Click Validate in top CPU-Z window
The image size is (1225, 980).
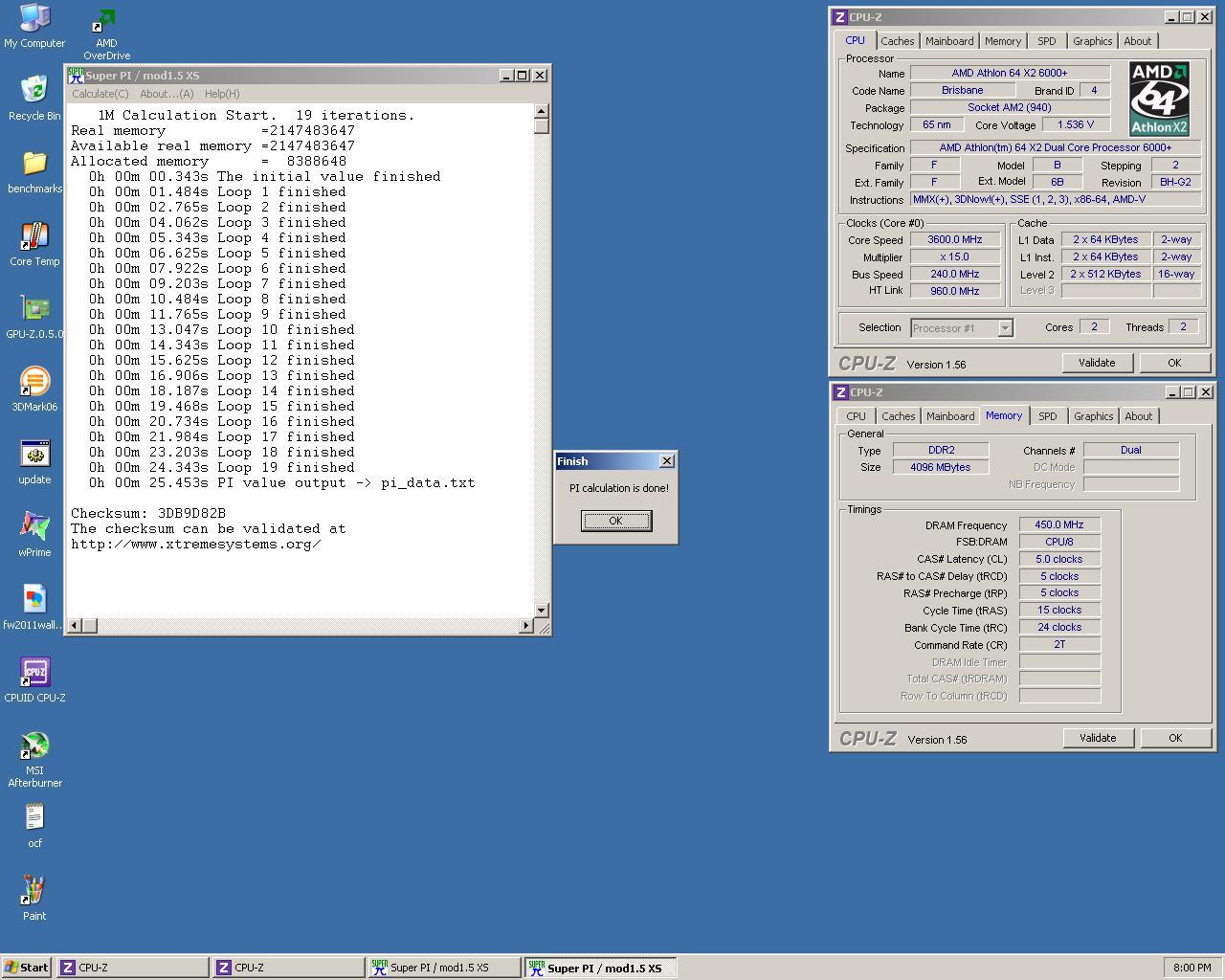pos(1097,363)
